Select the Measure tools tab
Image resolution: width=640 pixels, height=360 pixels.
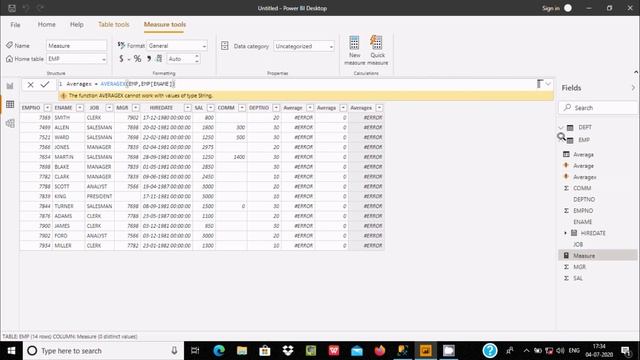(165, 24)
